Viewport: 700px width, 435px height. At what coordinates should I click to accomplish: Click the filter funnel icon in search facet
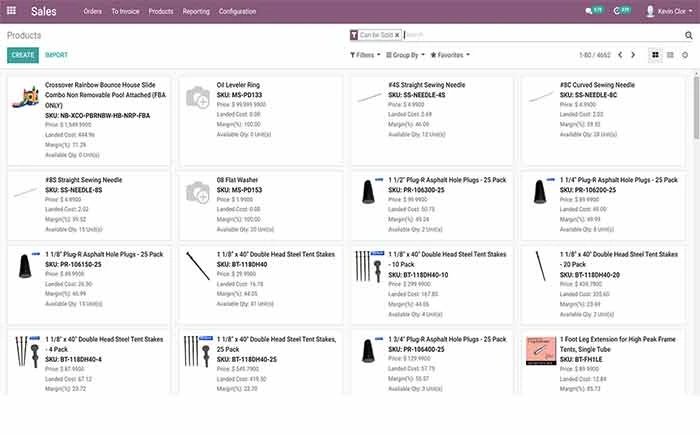coord(354,35)
